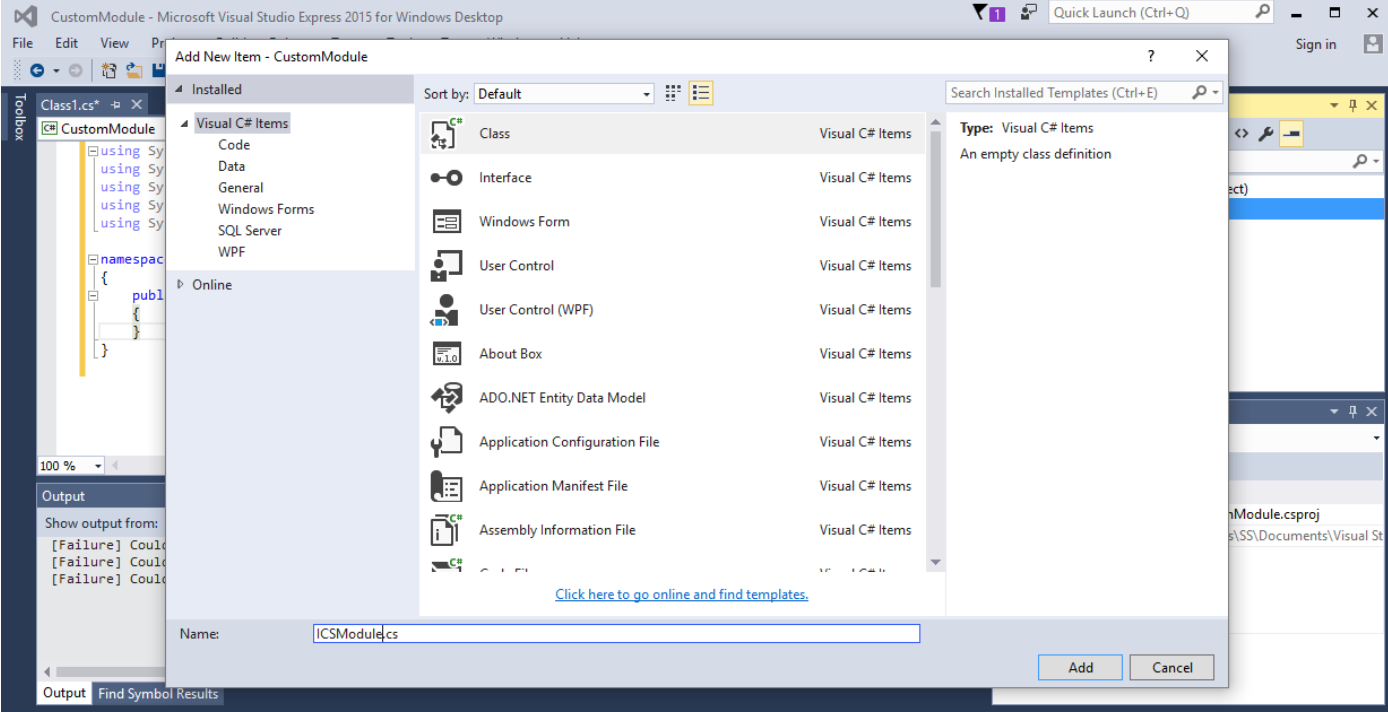
Task: Click the Add button
Action: (x=1080, y=667)
